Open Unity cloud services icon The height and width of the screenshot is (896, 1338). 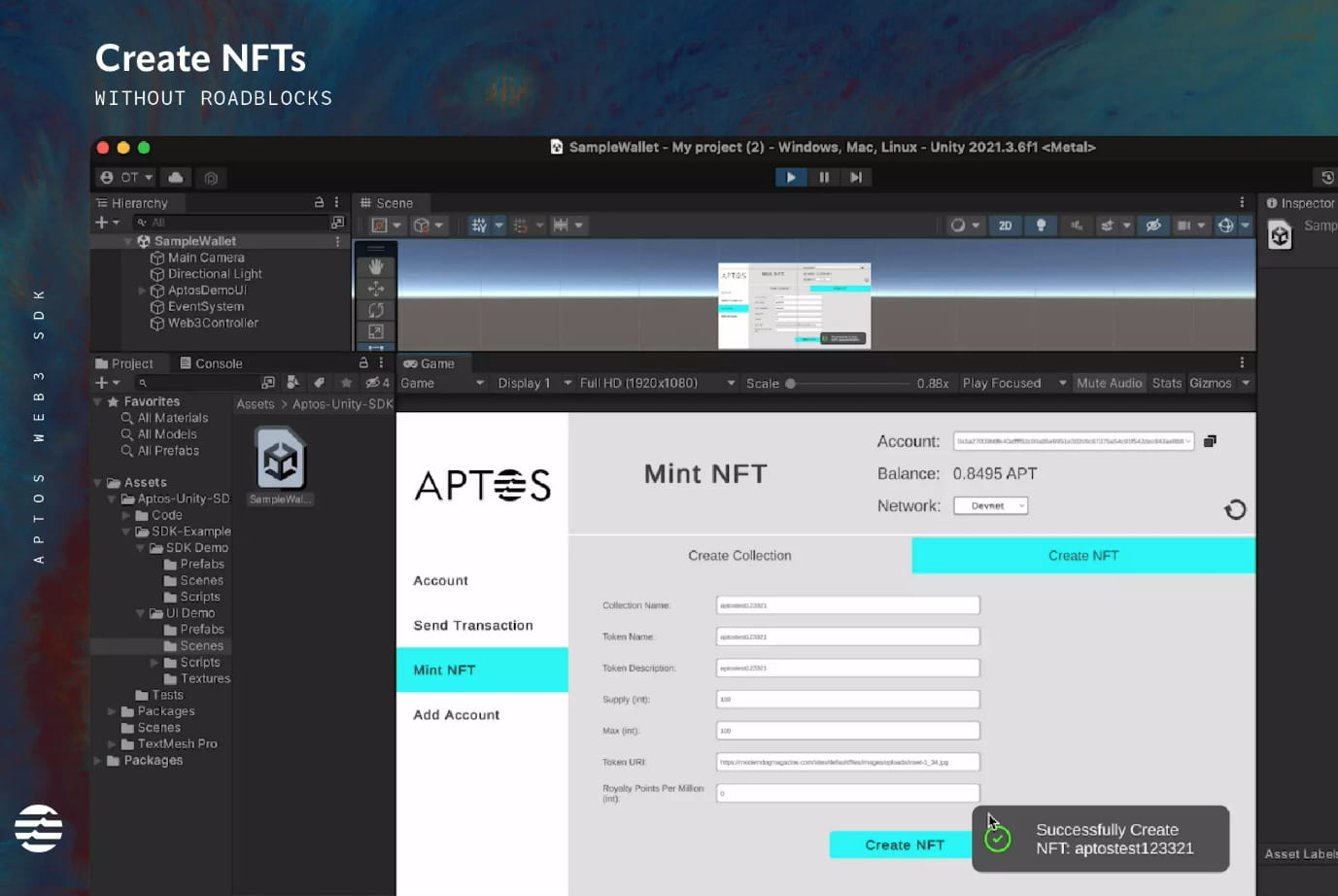(176, 177)
